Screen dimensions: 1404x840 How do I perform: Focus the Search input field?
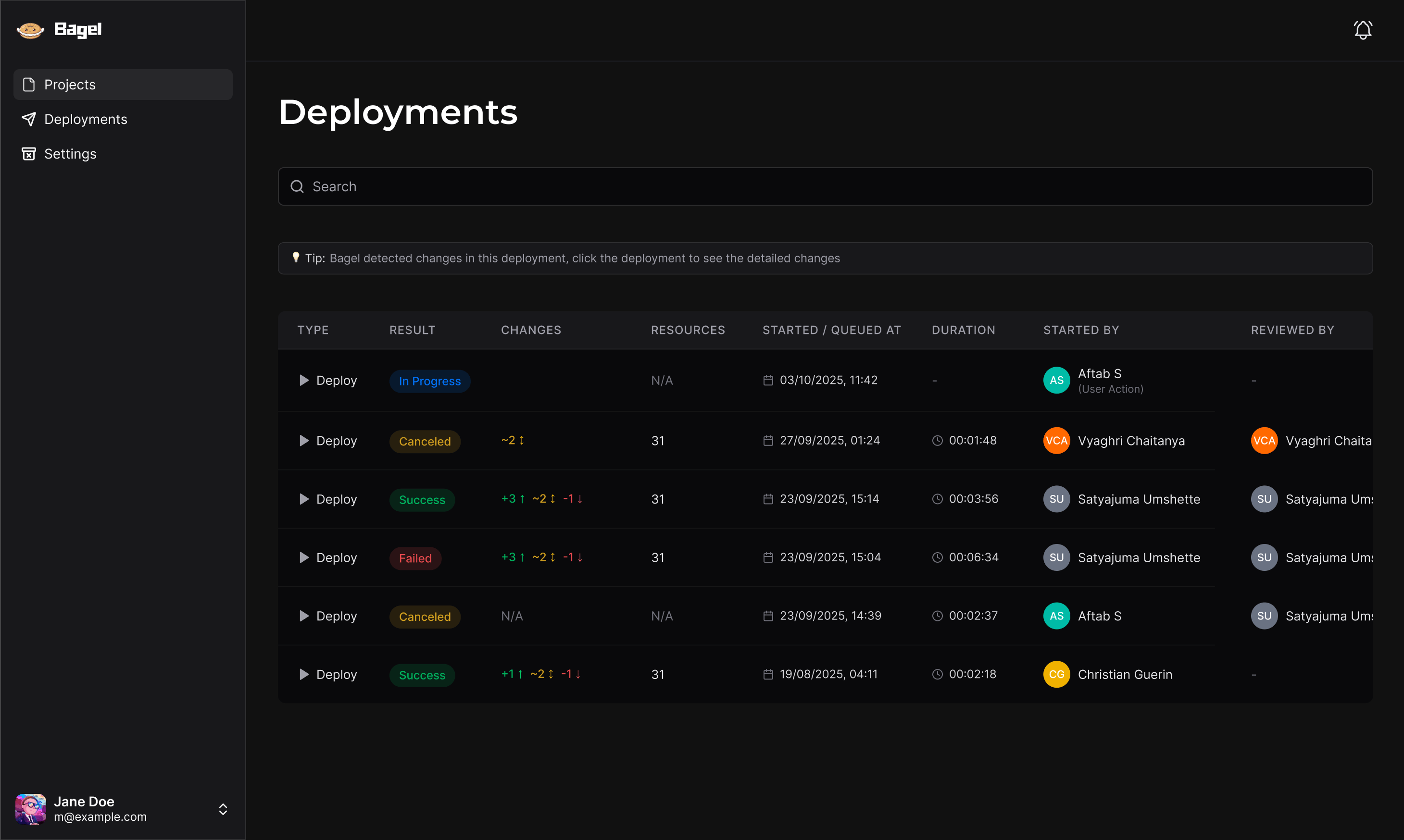825,186
